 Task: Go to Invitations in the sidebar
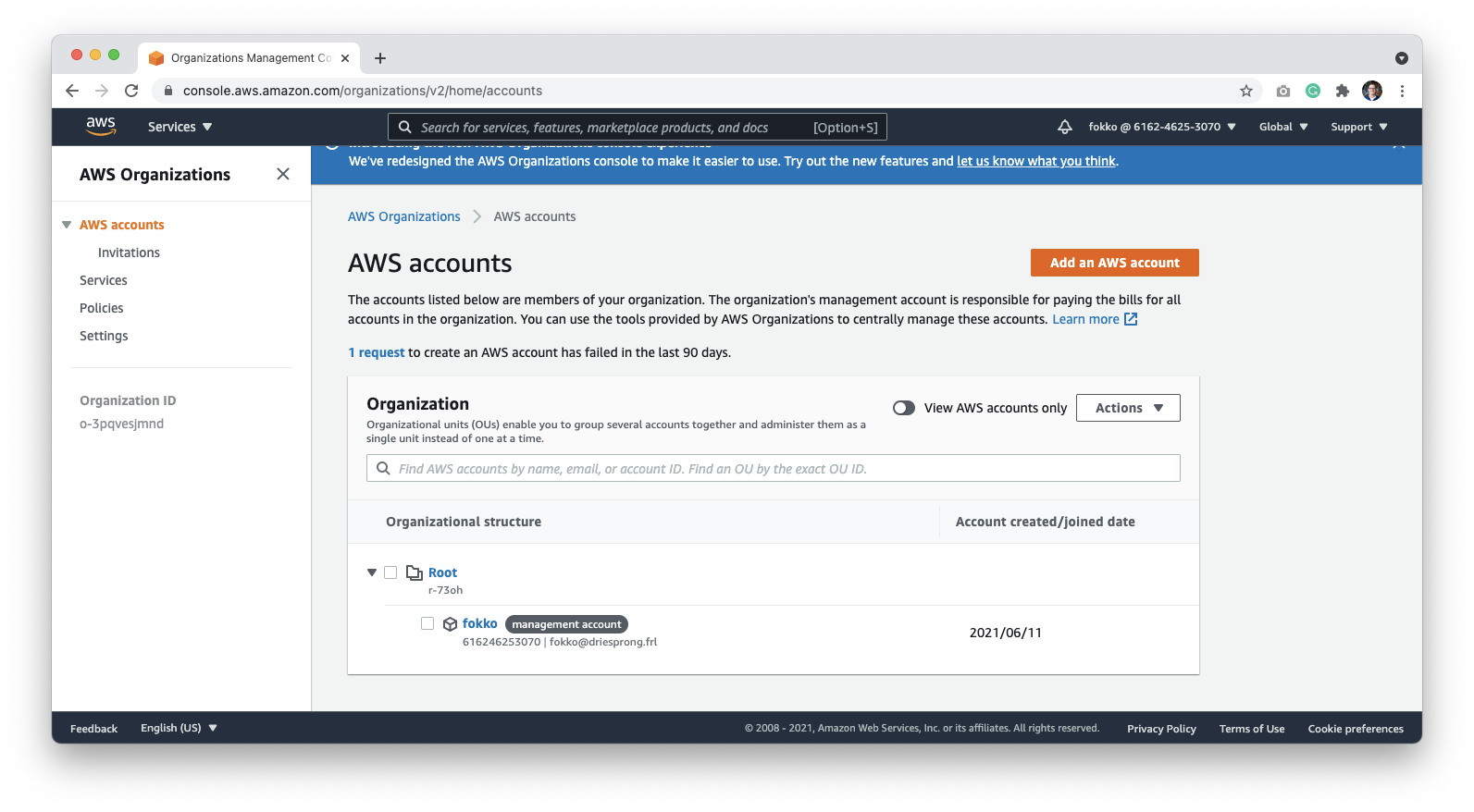129,252
